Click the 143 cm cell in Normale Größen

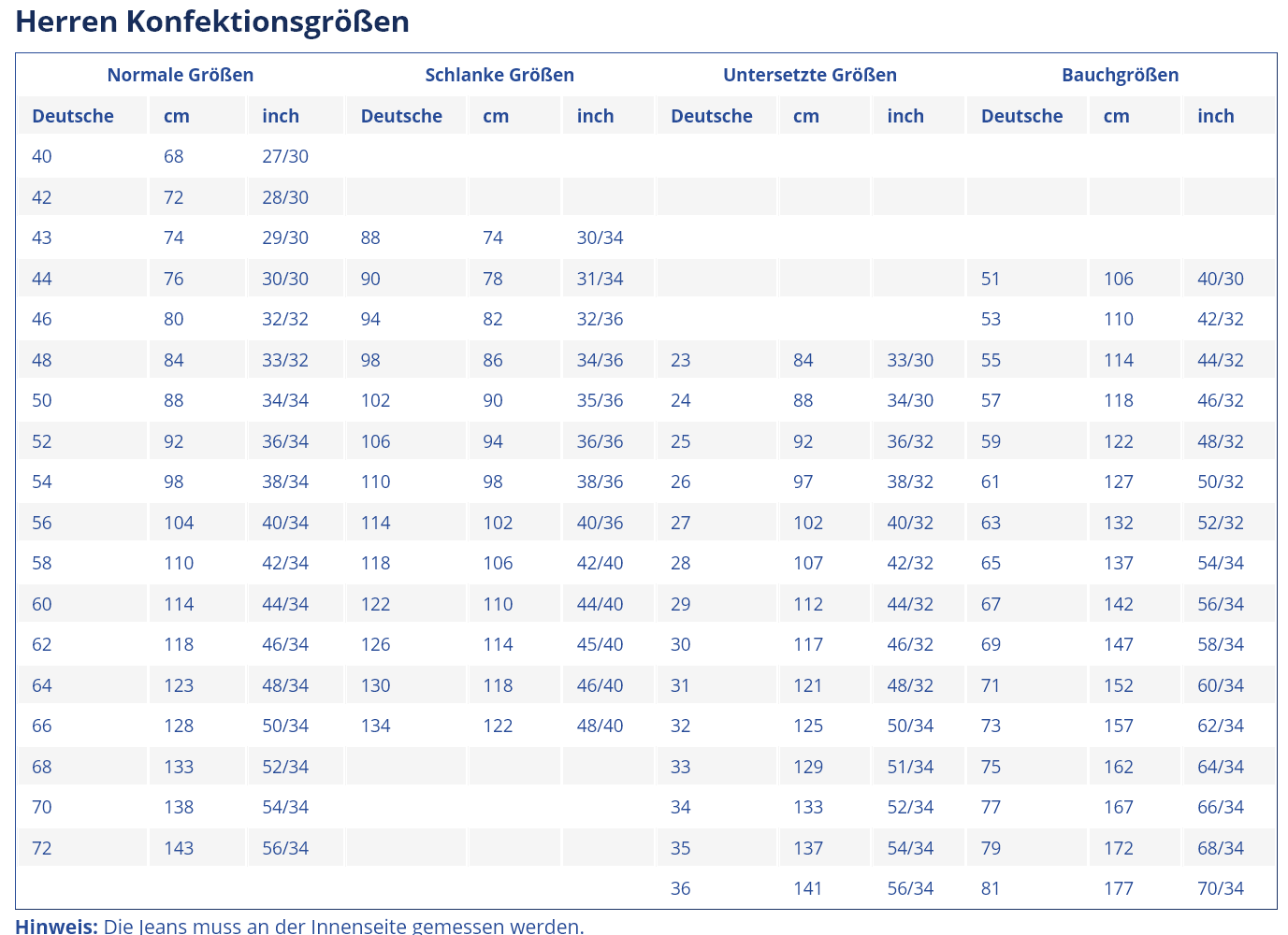(179, 848)
